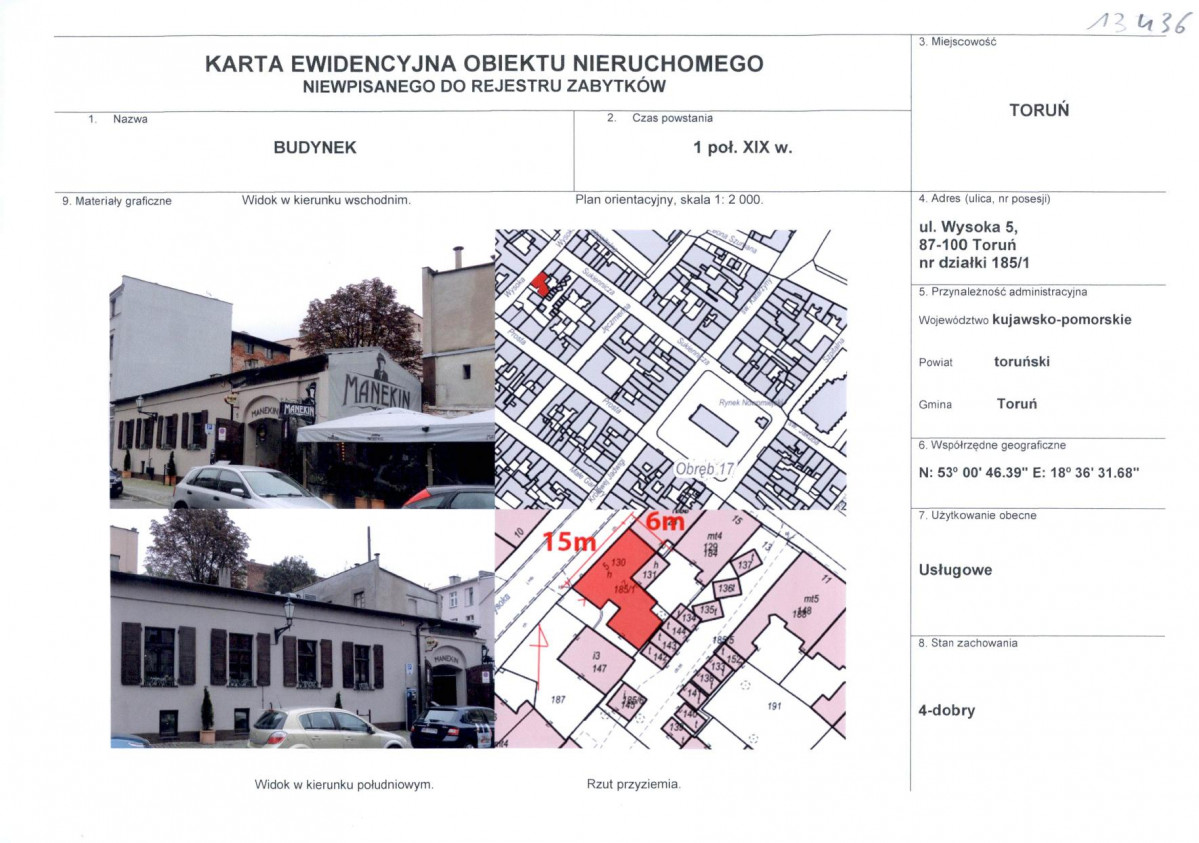The width and height of the screenshot is (1199, 843).
Task: Click the handwritten number 13436
Action: 1138,22
